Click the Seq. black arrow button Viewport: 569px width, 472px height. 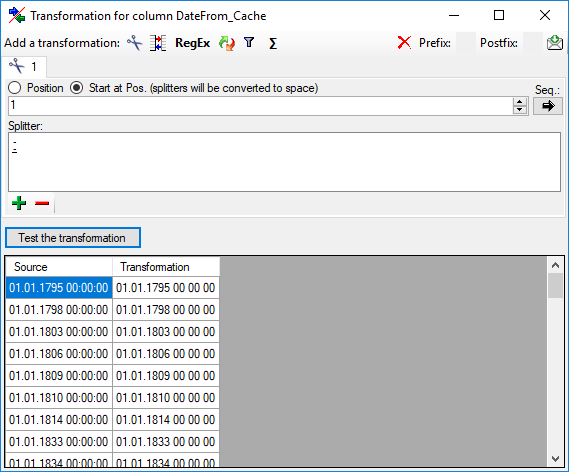548,106
